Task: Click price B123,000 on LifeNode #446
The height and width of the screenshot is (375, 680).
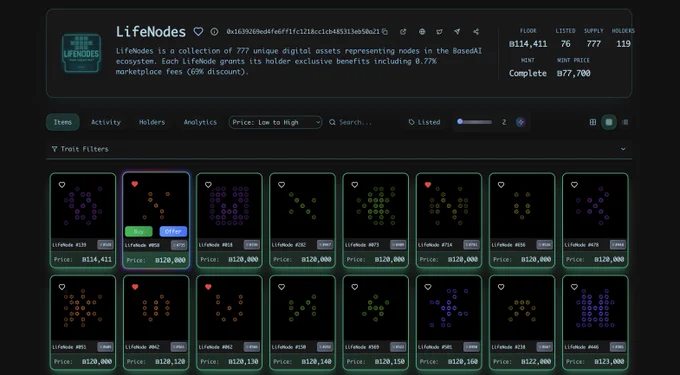Action: click(609, 362)
